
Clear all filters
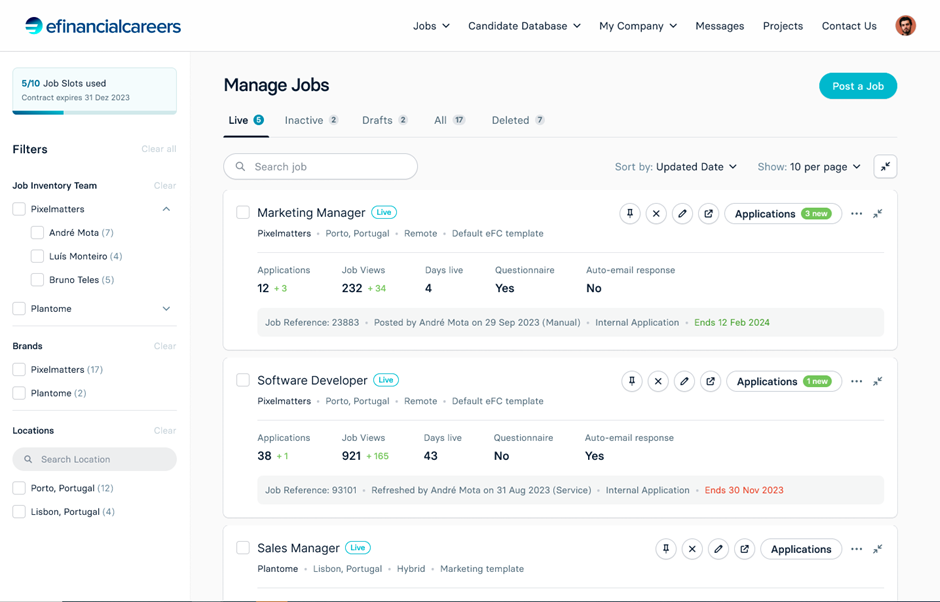[x=159, y=149]
